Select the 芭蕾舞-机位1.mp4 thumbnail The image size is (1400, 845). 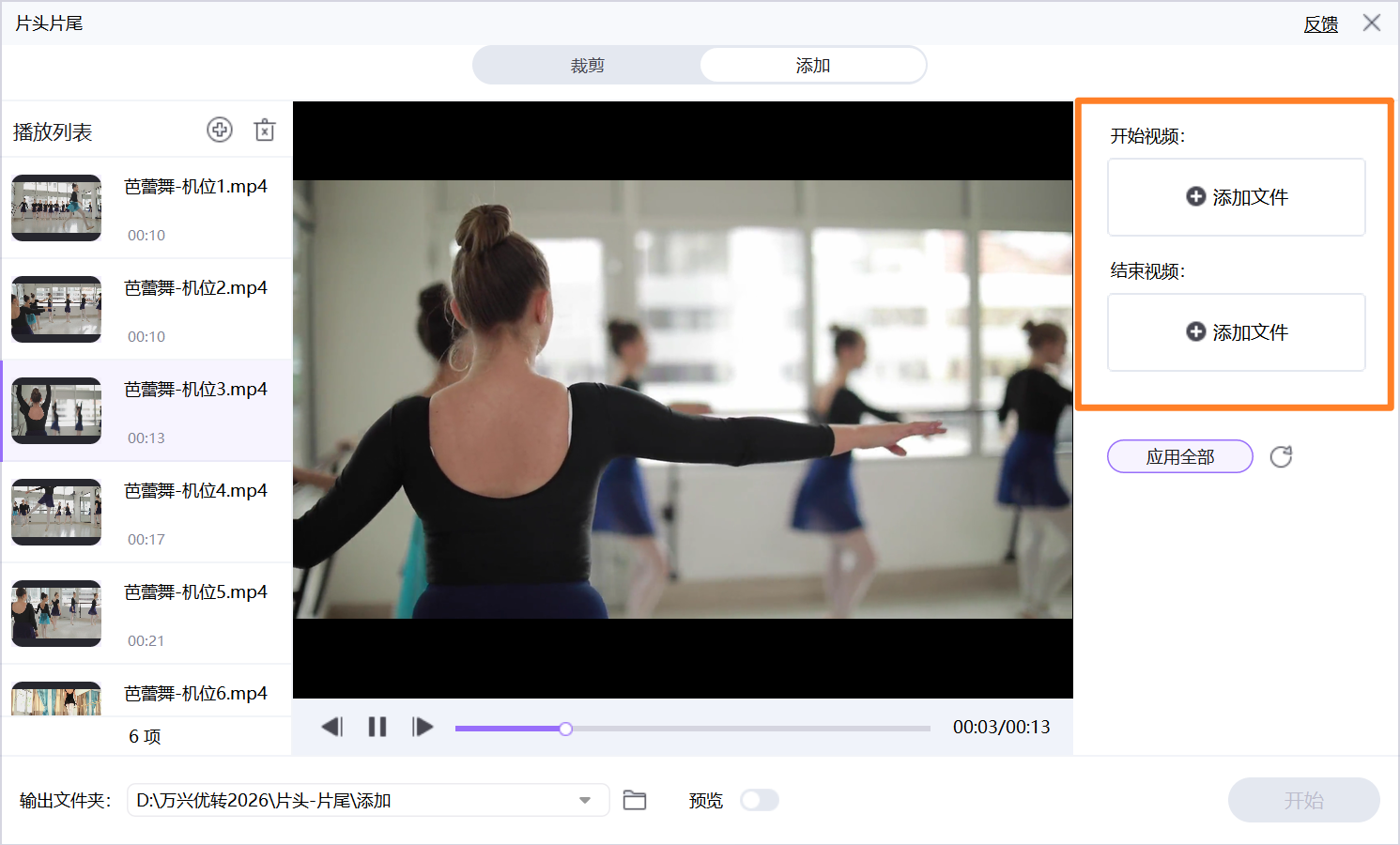click(x=56, y=207)
